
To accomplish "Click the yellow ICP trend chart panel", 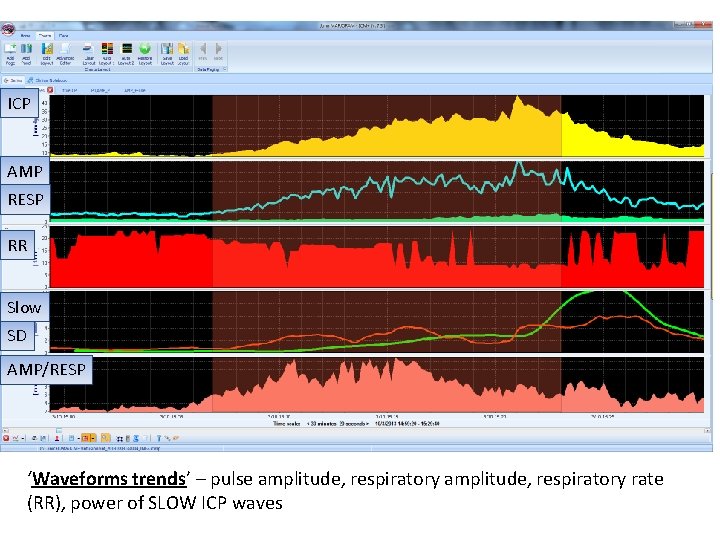I will point(377,126).
